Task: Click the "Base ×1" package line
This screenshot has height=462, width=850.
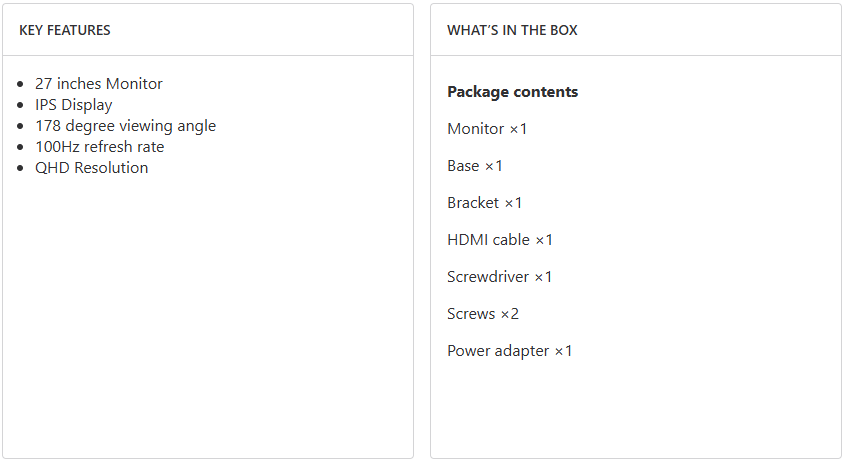Action: 475,166
